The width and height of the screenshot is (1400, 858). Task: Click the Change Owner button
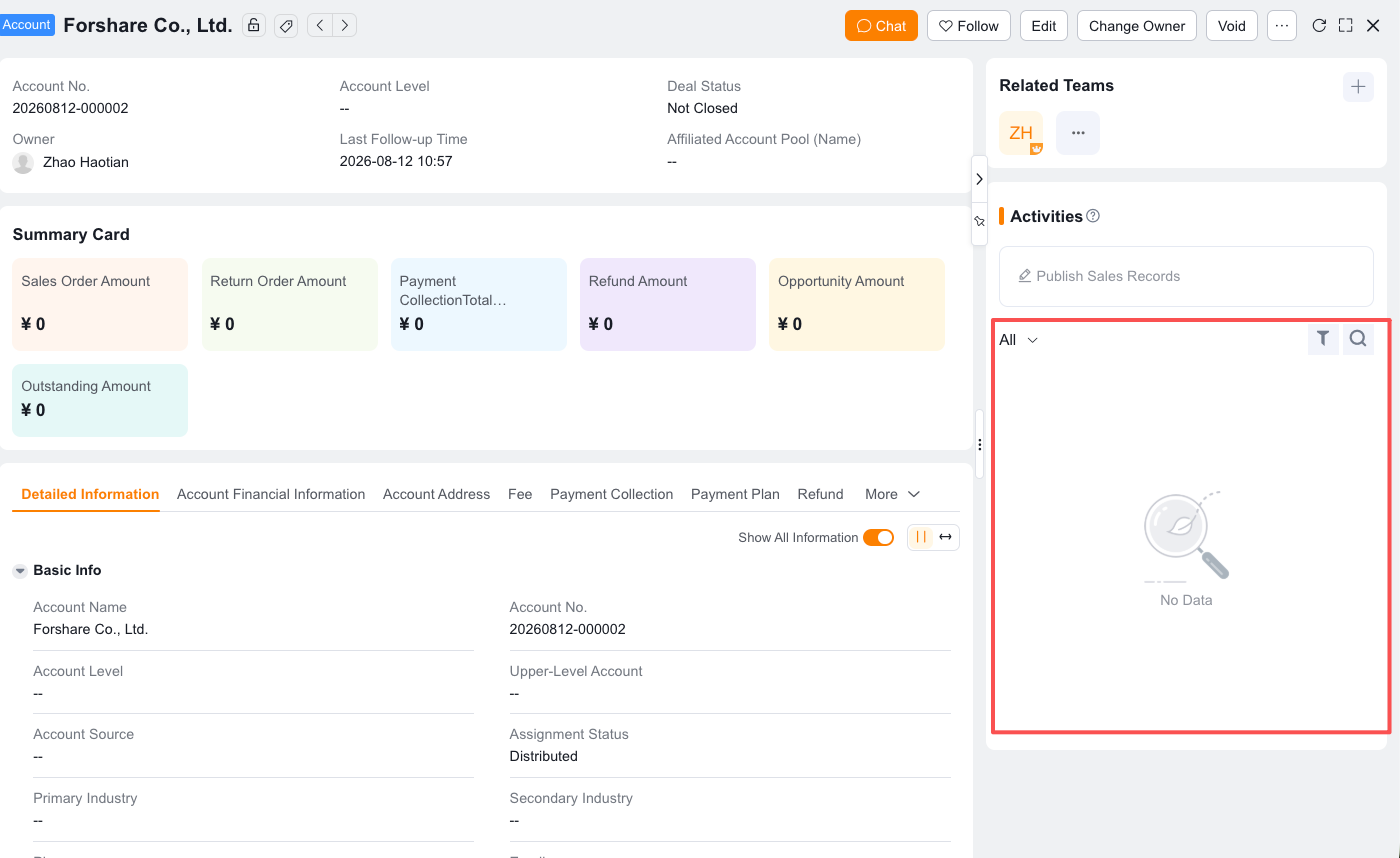(x=1137, y=26)
